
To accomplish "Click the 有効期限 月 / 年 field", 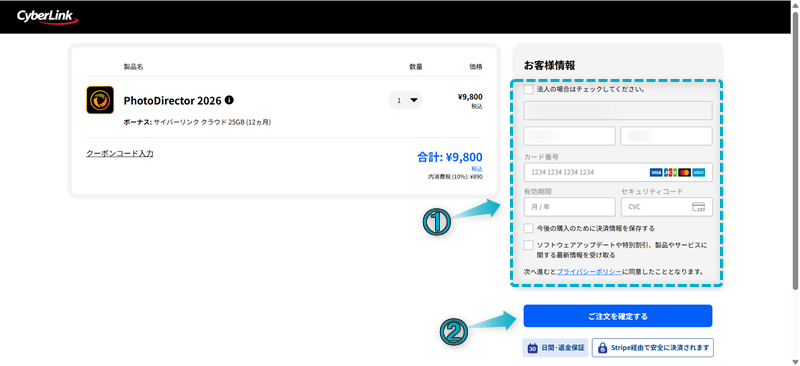I will tap(569, 207).
